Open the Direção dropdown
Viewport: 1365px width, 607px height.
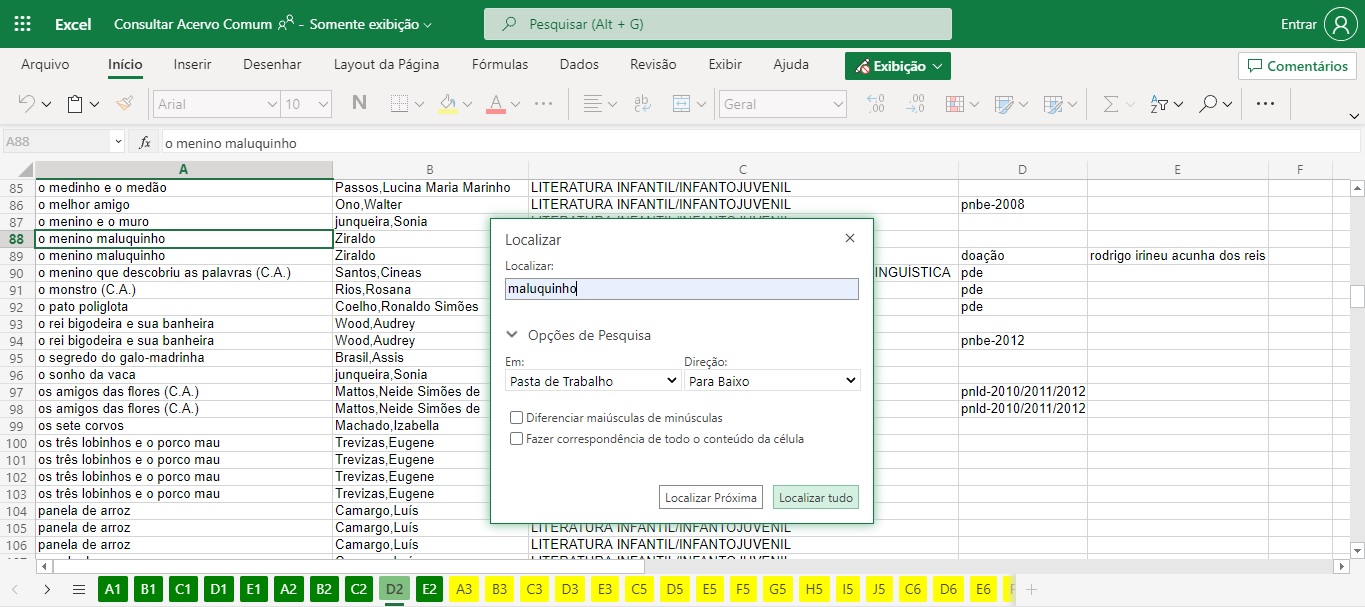coord(772,381)
